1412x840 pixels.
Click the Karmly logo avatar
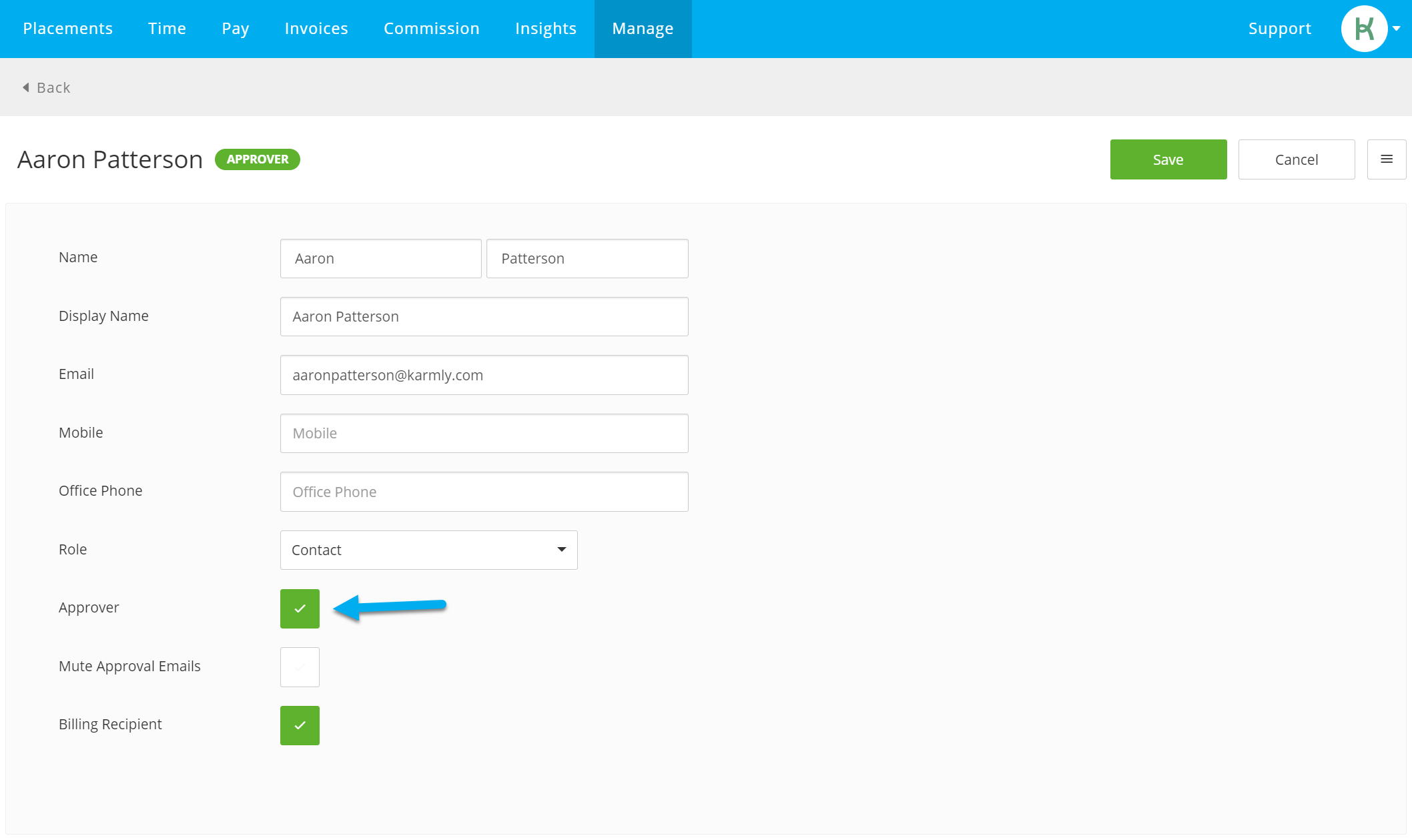click(x=1364, y=29)
